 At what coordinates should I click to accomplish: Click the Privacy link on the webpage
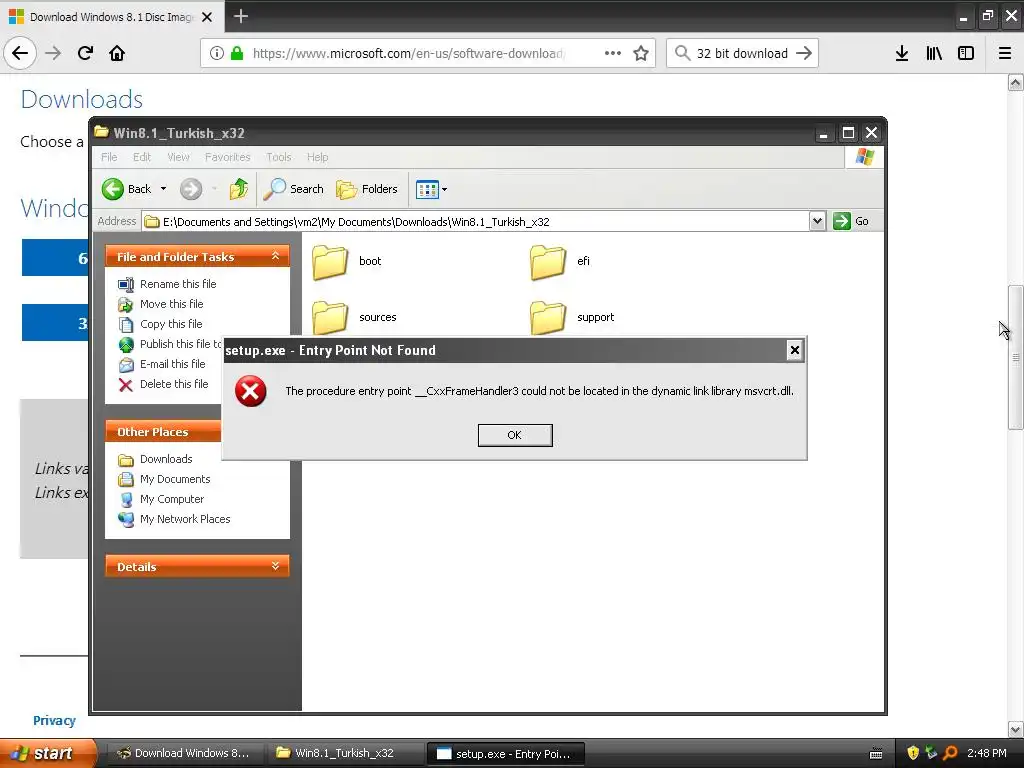pyautogui.click(x=54, y=720)
